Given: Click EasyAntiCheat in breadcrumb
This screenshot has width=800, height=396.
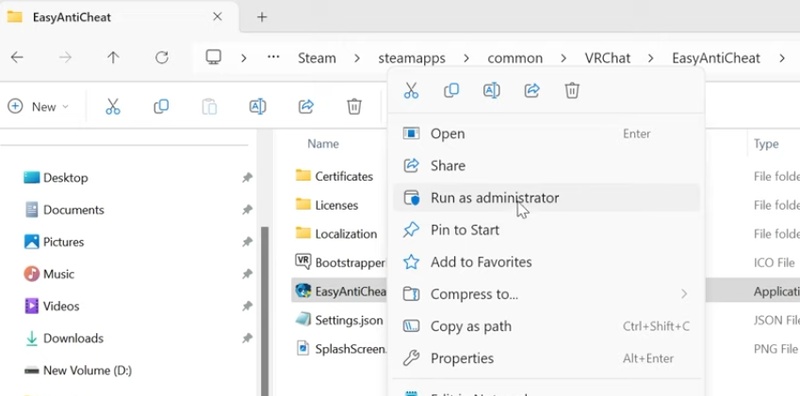Looking at the screenshot, I should coord(716,58).
